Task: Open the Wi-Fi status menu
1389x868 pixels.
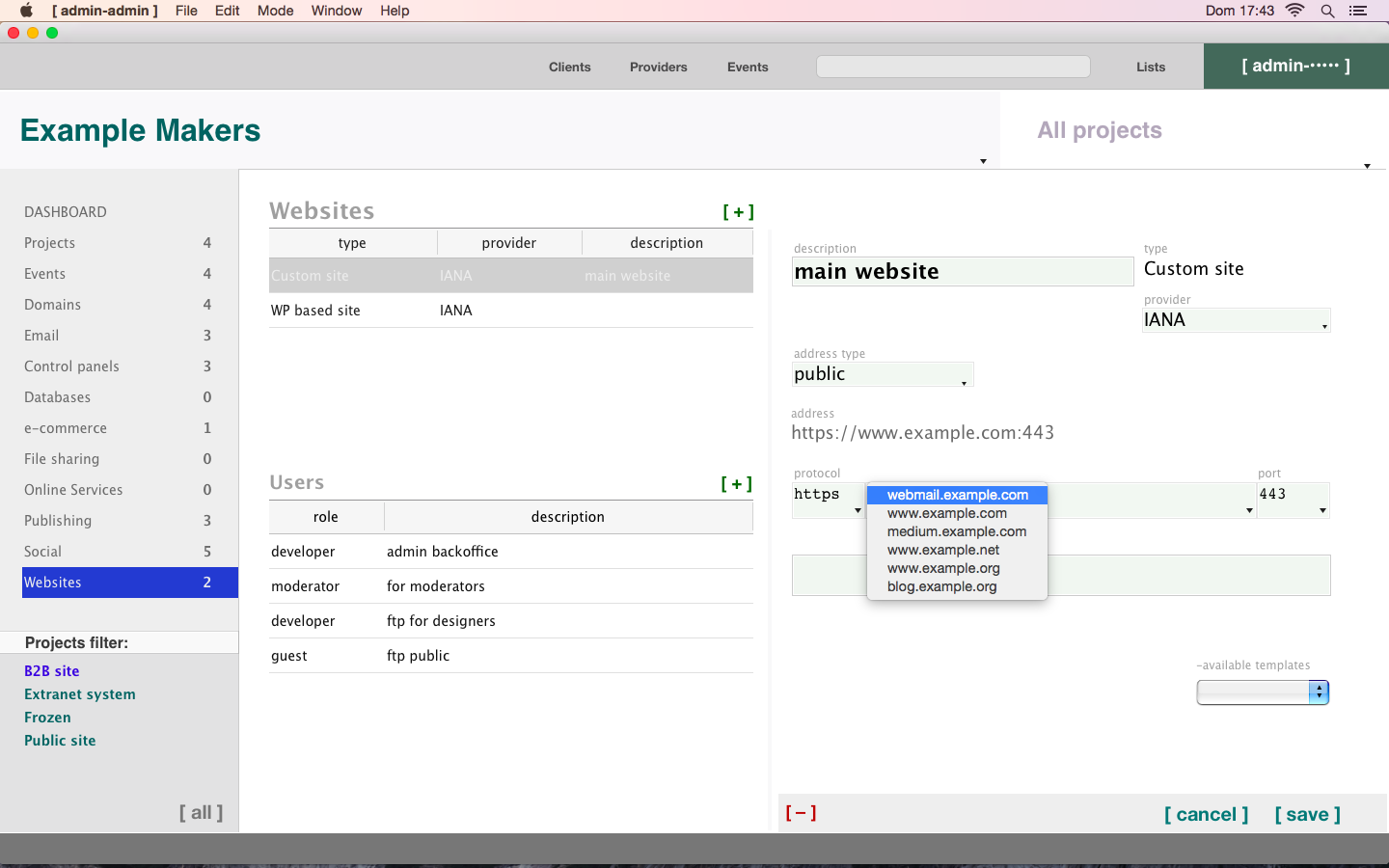Action: [x=1294, y=11]
